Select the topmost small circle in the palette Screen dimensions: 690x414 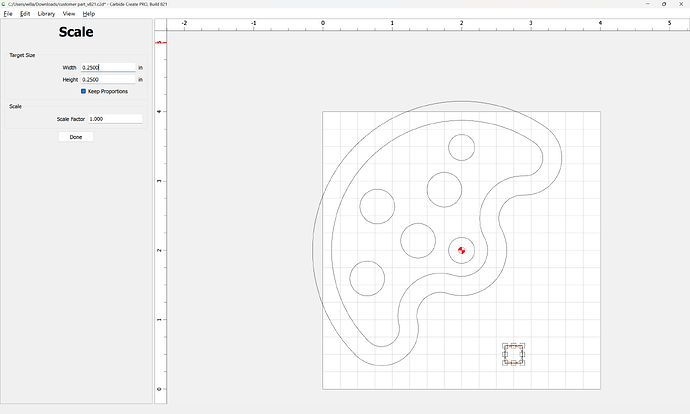tap(461, 147)
